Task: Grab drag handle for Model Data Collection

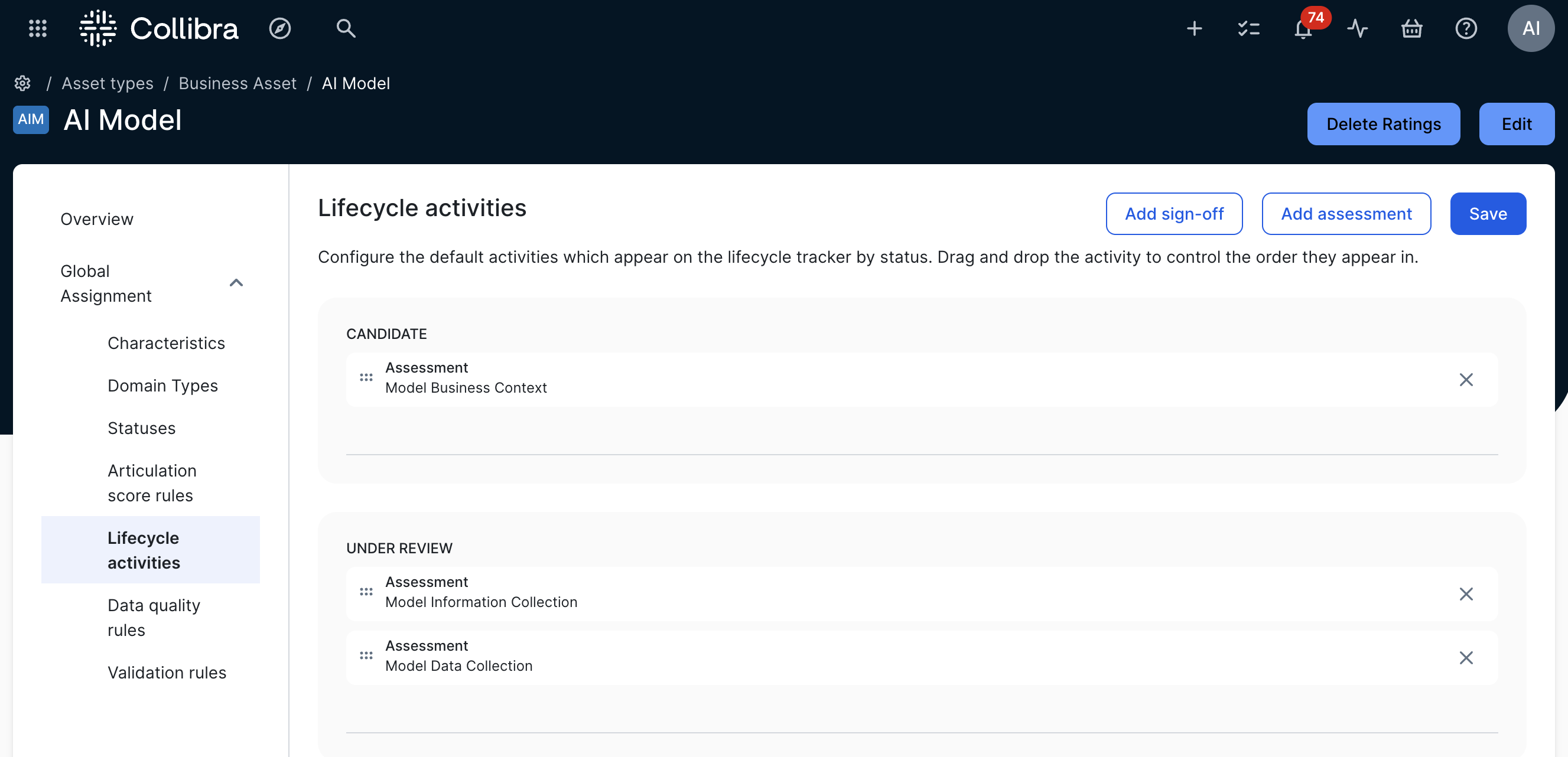Action: 366,656
